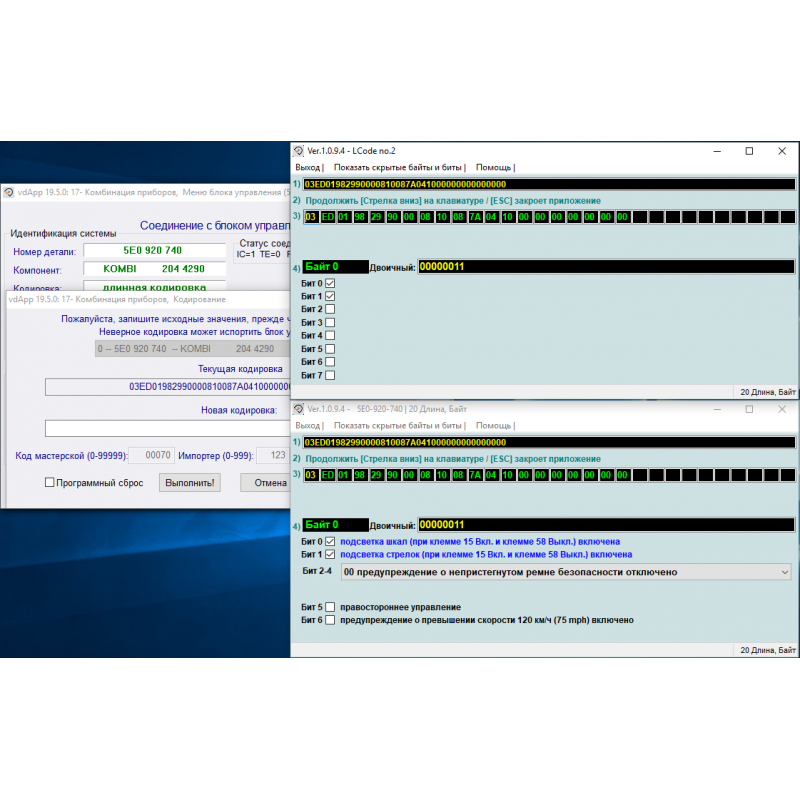Click the app icon of the 5E0-920-740 window
This screenshot has width=800, height=800.
tap(298, 409)
